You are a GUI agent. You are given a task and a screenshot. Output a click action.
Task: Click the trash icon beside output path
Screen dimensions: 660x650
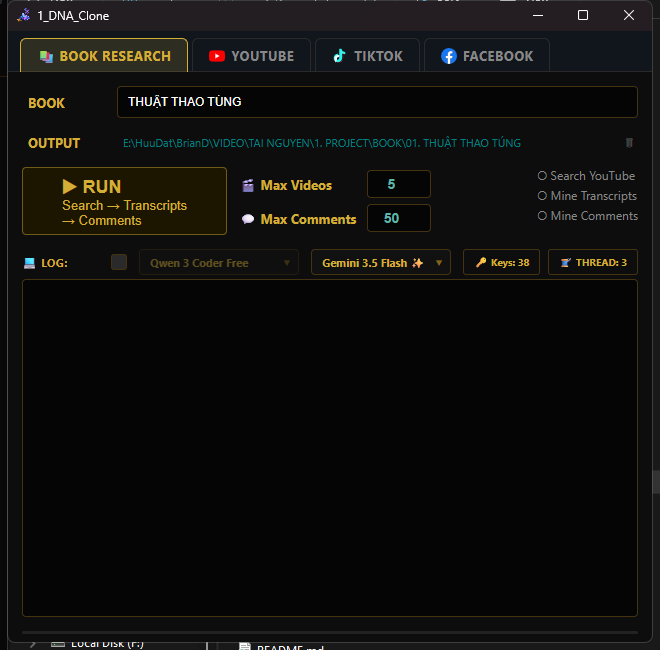click(x=629, y=143)
